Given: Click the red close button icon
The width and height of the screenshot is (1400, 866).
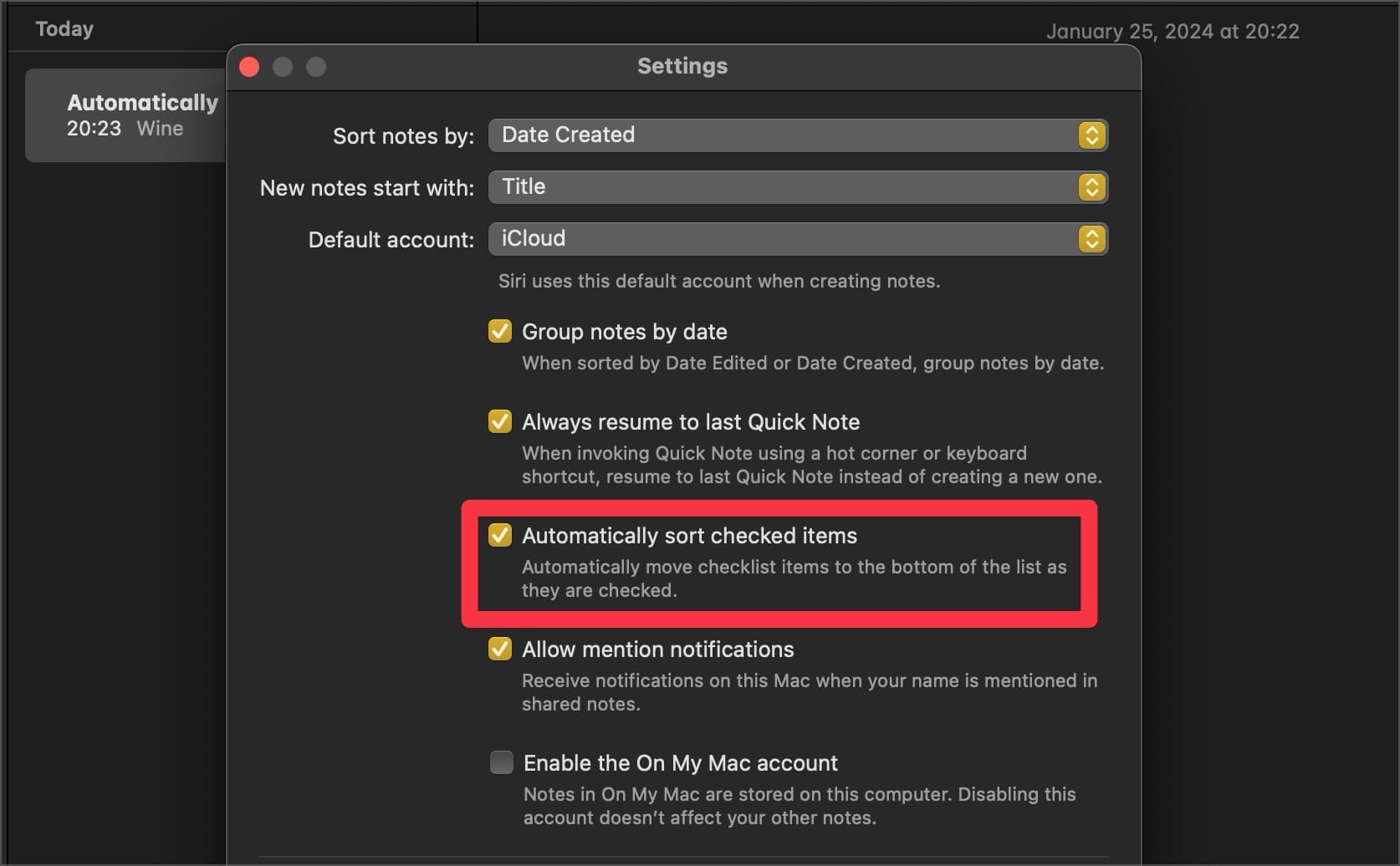Looking at the screenshot, I should (248, 67).
